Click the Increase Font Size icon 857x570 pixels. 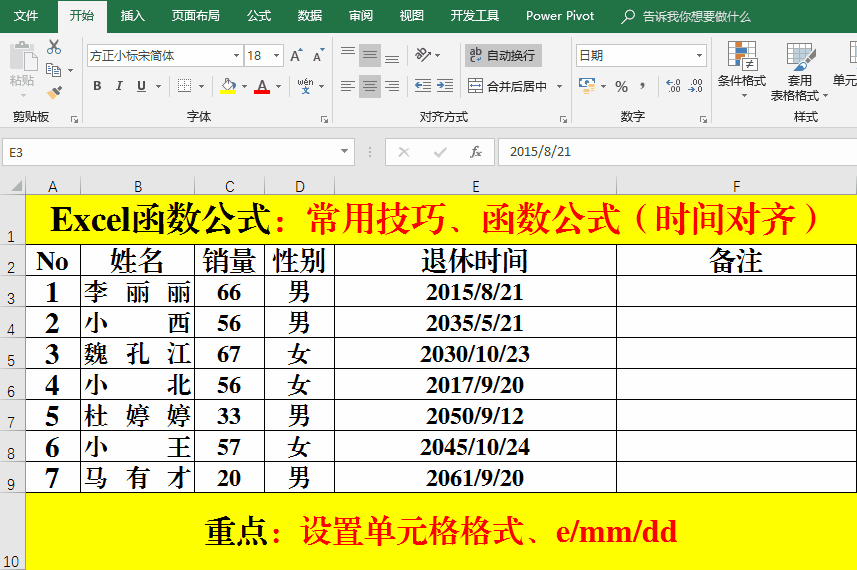click(296, 56)
